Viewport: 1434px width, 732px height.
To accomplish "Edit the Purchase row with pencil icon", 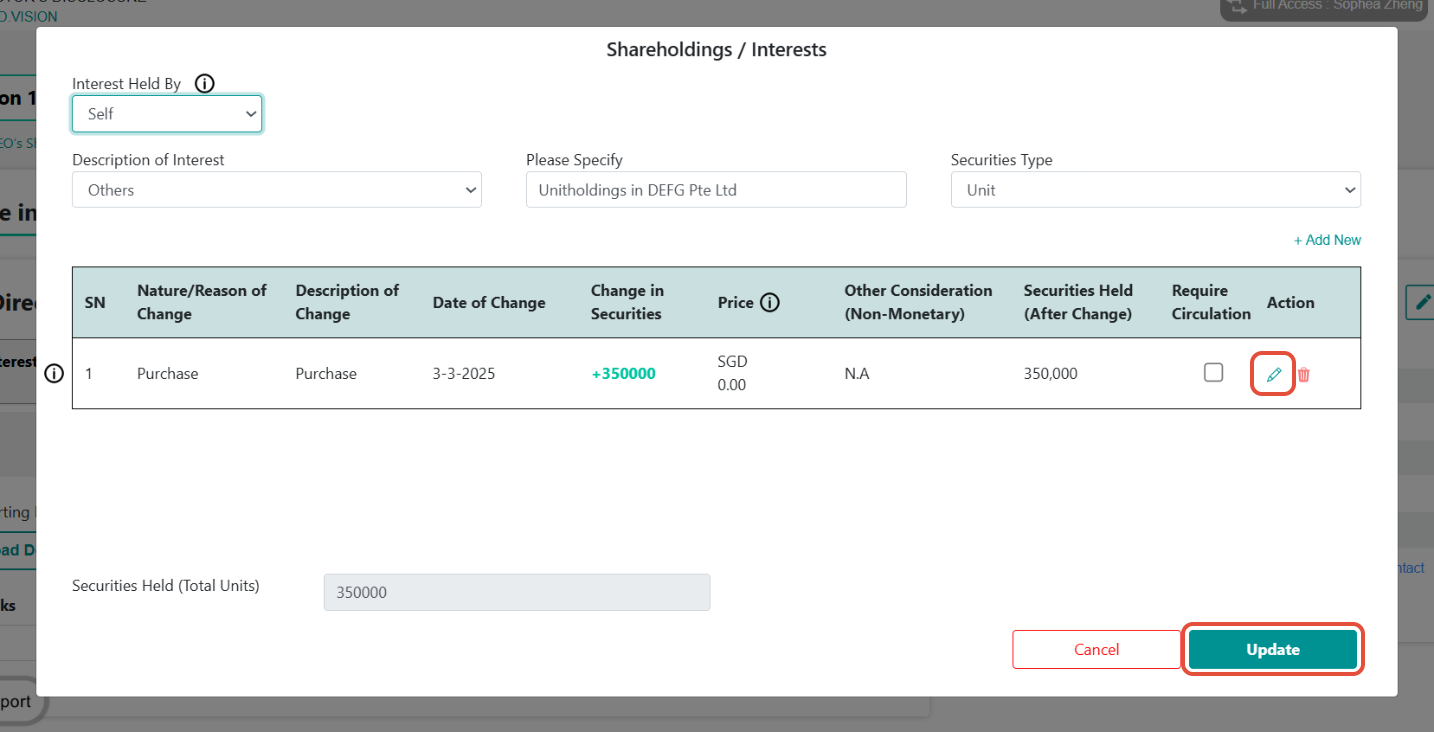I will click(x=1273, y=374).
